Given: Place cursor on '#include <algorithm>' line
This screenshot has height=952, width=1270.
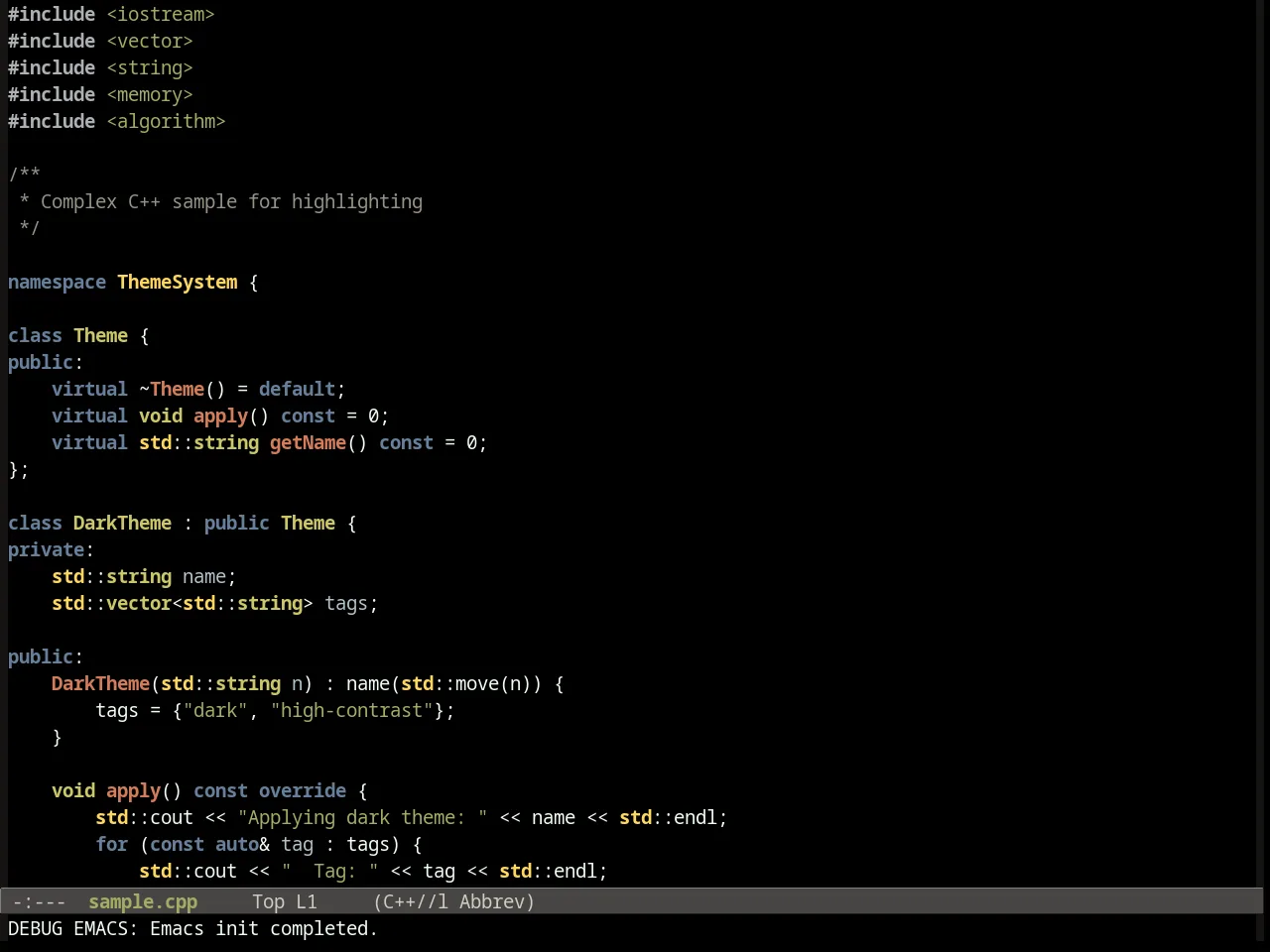Looking at the screenshot, I should coord(117,121).
